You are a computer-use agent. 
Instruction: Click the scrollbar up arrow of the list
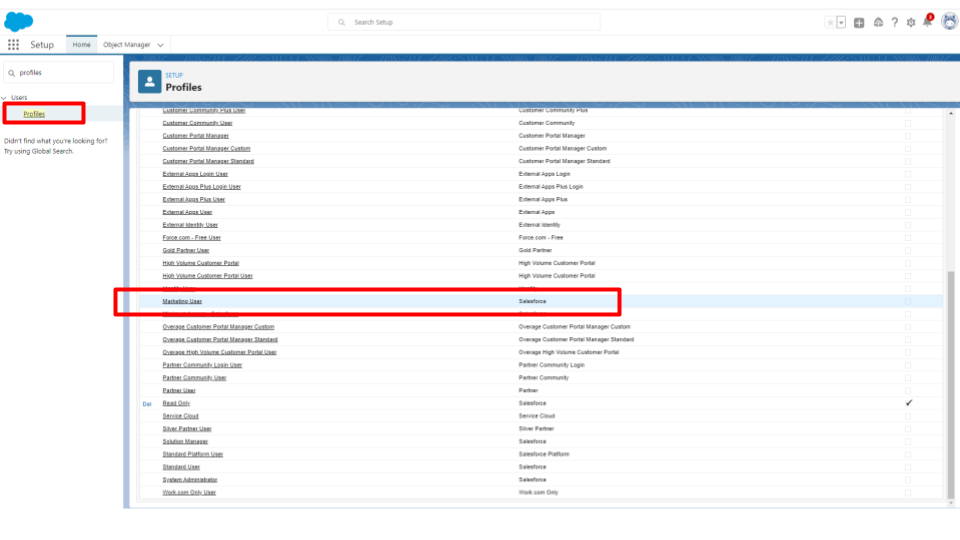[951, 113]
